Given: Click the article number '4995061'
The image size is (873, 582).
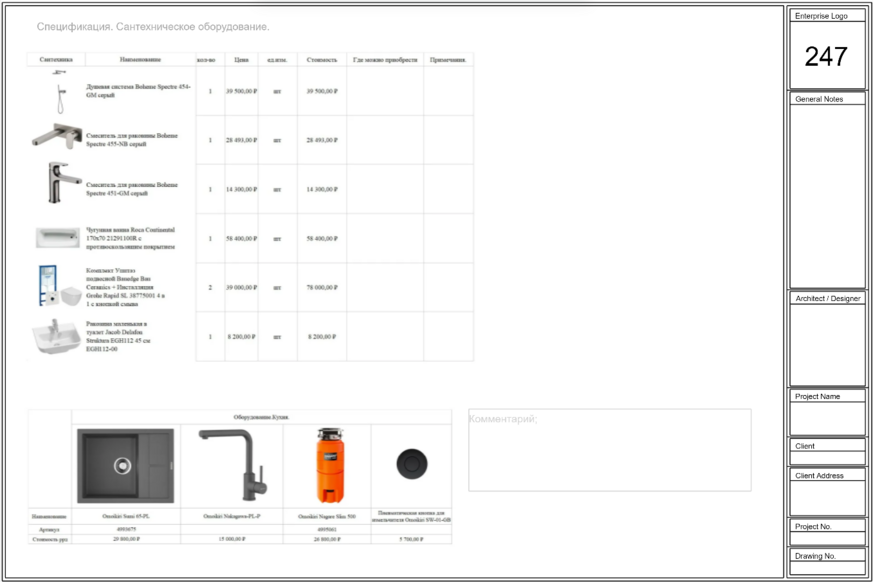Looking at the screenshot, I should (327, 529).
